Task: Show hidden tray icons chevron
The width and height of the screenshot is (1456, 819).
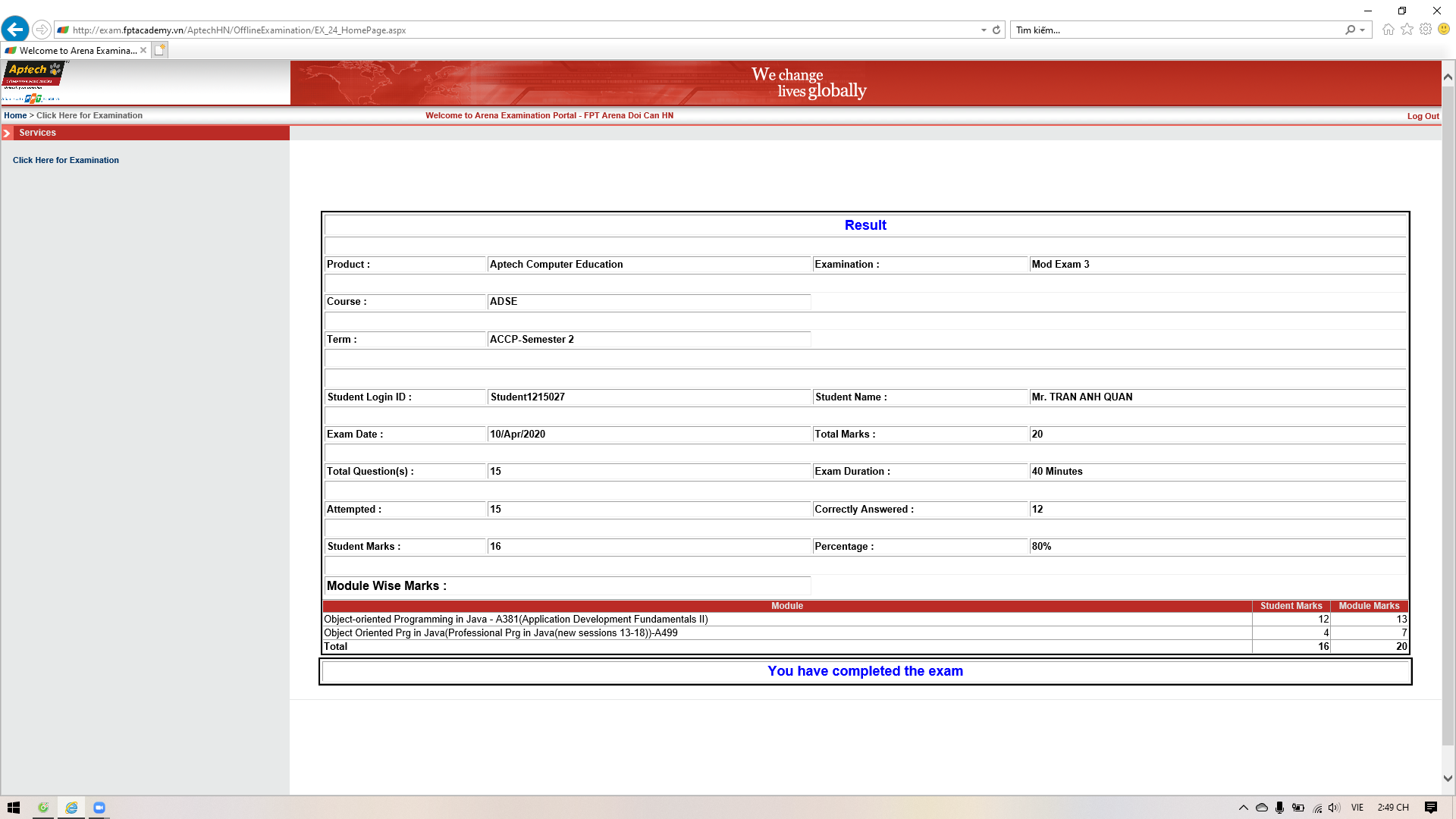Action: pos(1243,808)
